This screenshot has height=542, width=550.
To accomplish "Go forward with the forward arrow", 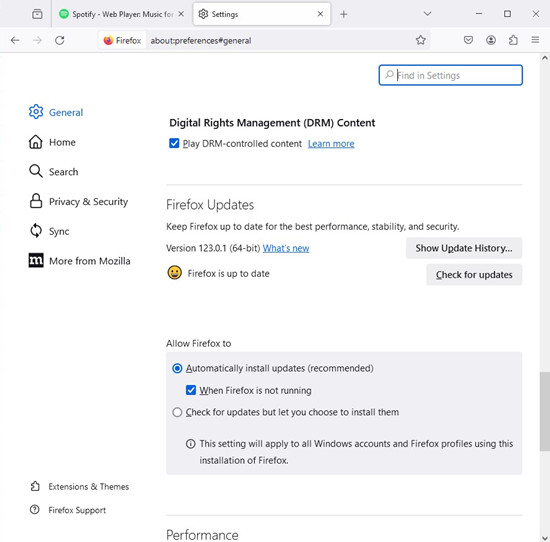I will (x=37, y=40).
